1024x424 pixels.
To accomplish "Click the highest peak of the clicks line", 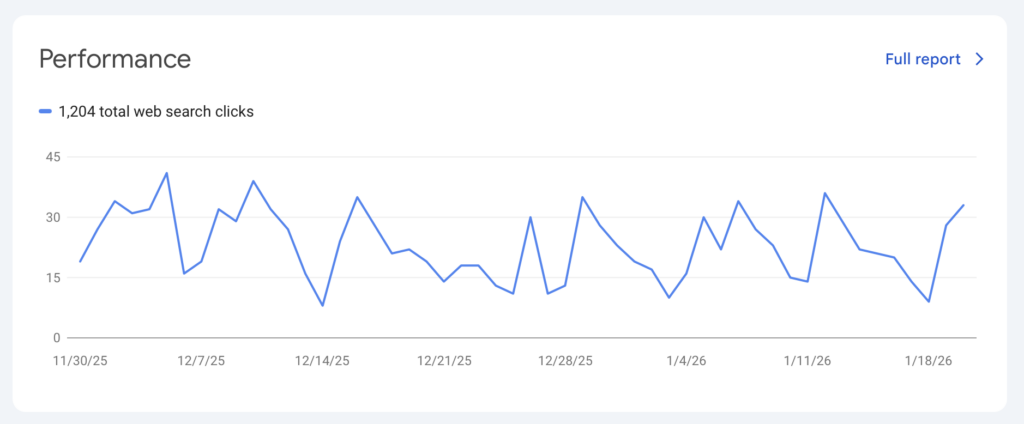I will [166, 173].
